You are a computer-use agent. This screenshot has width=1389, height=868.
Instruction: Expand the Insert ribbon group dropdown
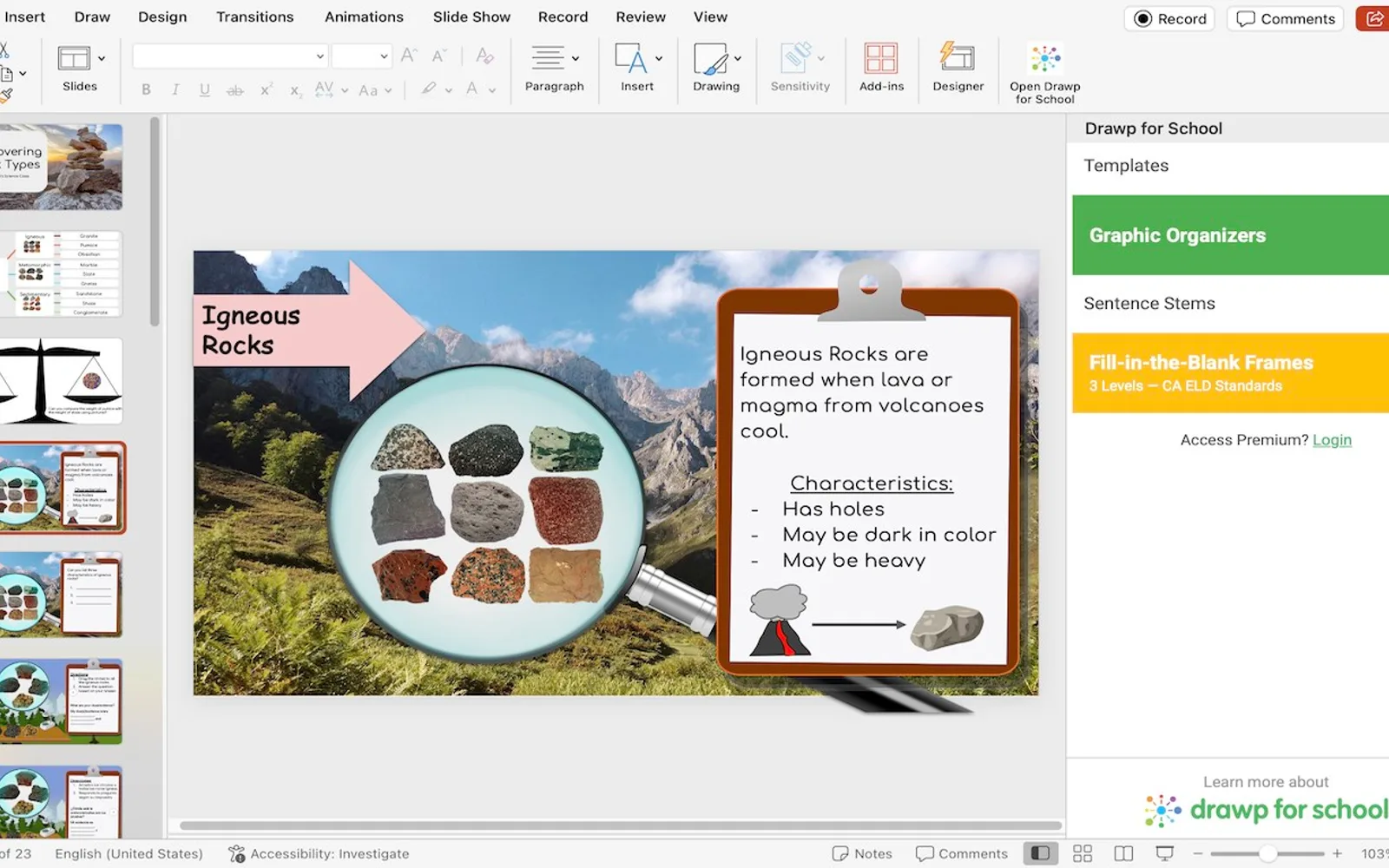[x=659, y=59]
